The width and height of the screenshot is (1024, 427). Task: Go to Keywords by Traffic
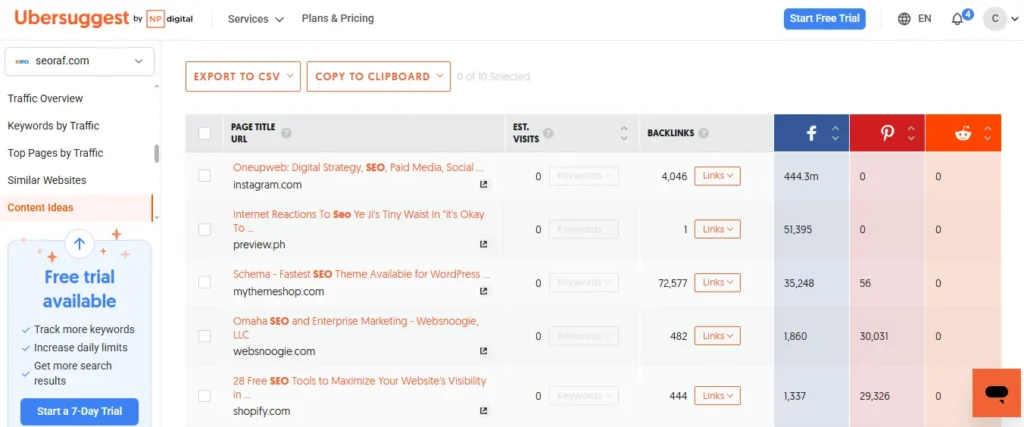pyautogui.click(x=54, y=126)
